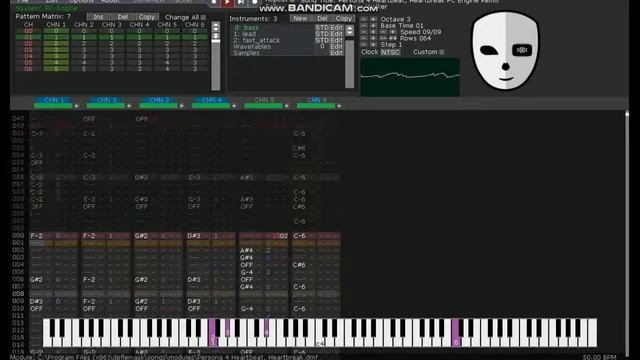Edit the fast_attack instrument
This screenshot has width=640, height=360.
tap(336, 40)
